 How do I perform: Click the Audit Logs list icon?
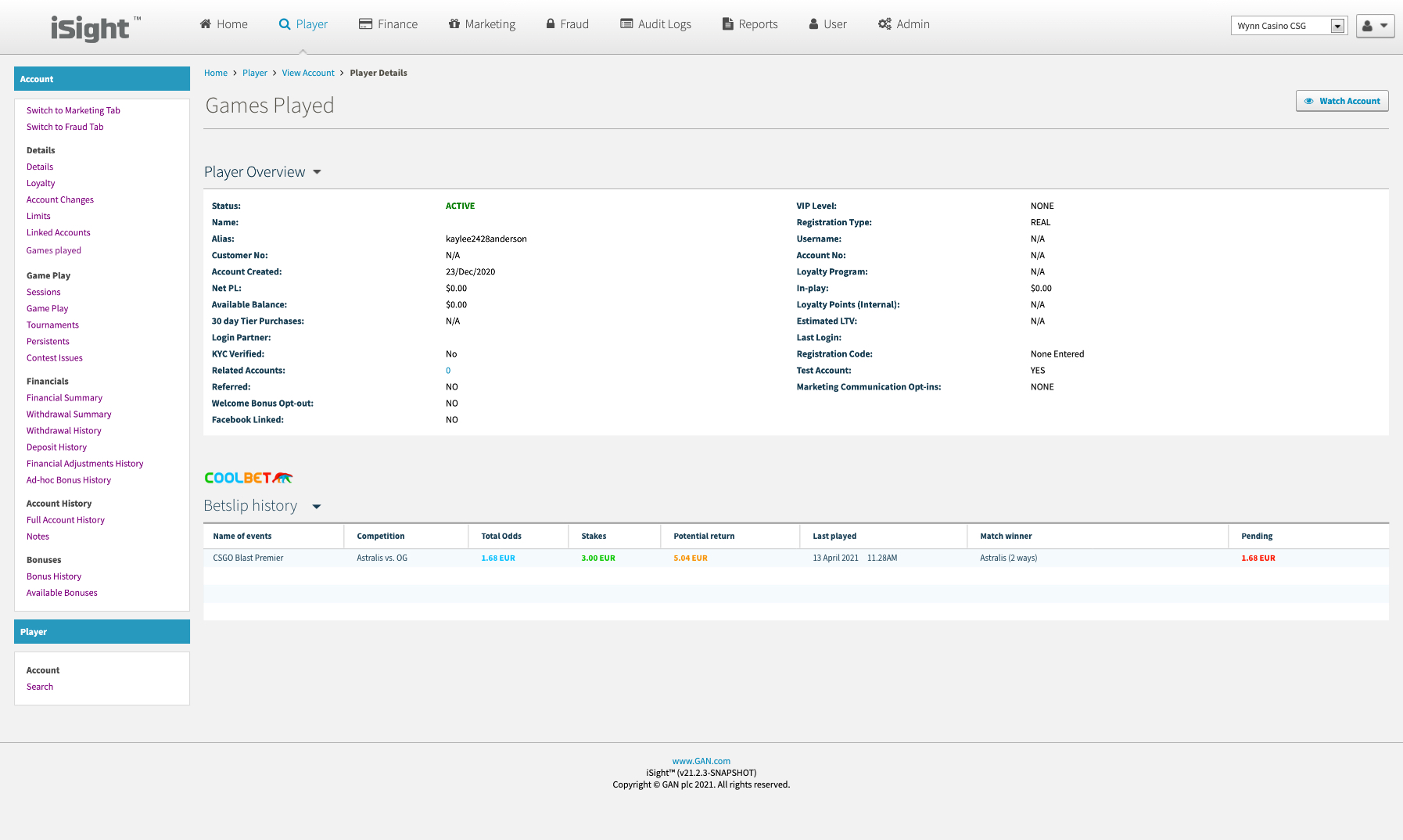coord(626,24)
